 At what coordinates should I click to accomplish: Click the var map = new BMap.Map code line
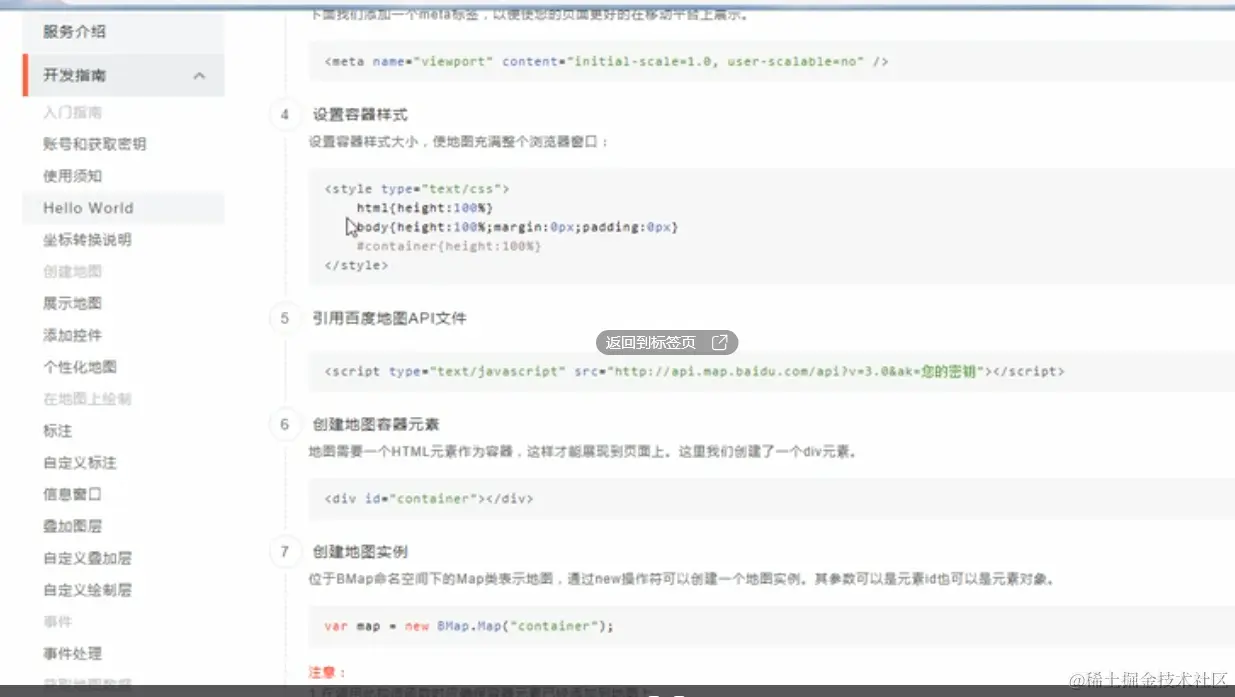[468, 626]
